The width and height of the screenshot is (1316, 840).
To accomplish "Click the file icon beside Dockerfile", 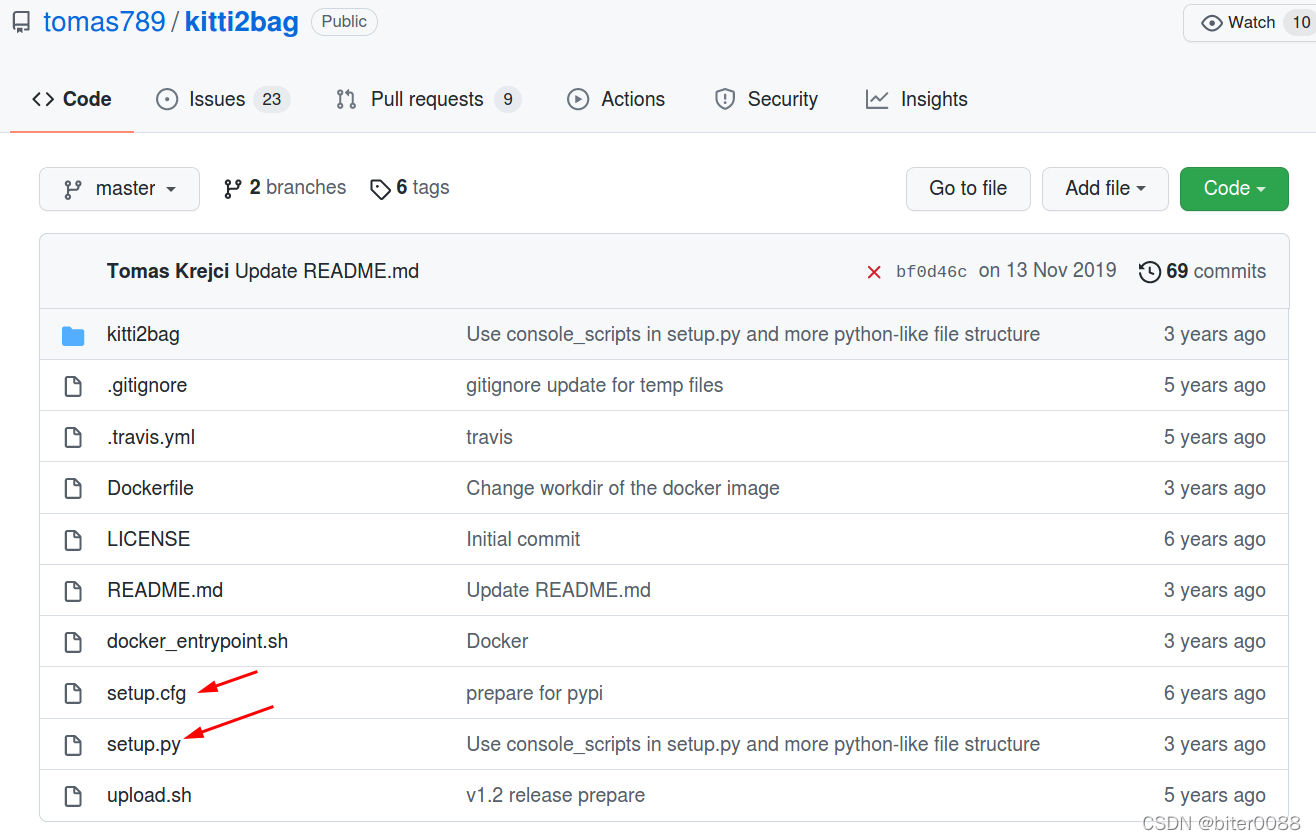I will coord(73,488).
